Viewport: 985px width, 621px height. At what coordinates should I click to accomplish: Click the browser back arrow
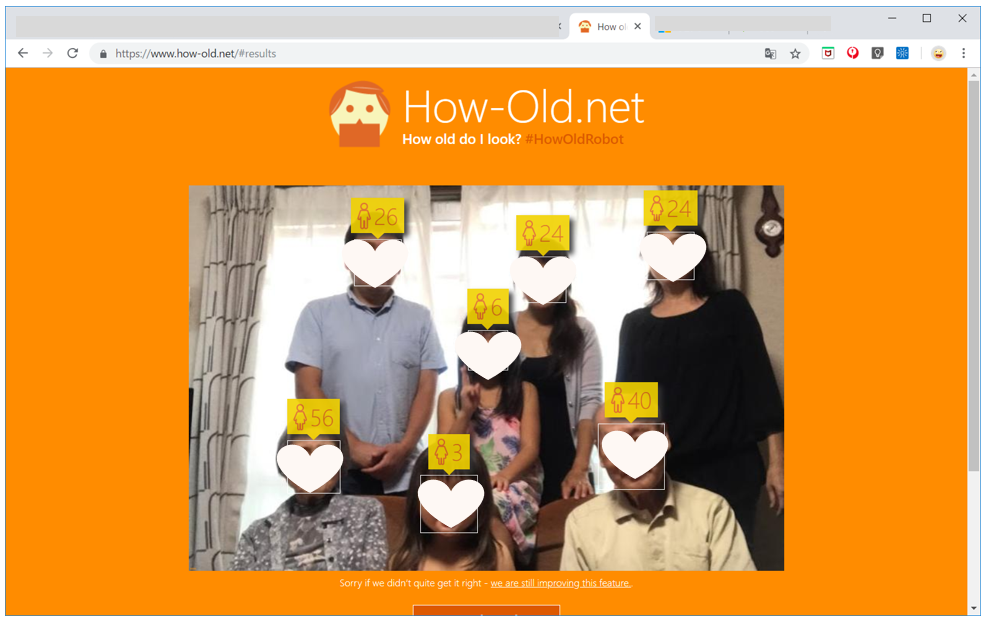(23, 53)
